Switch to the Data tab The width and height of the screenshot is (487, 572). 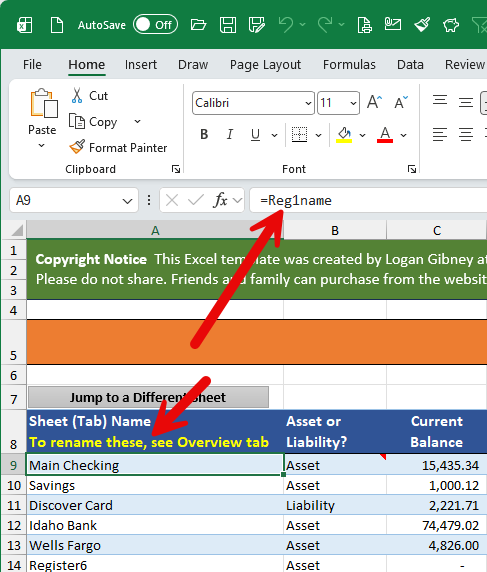[410, 65]
